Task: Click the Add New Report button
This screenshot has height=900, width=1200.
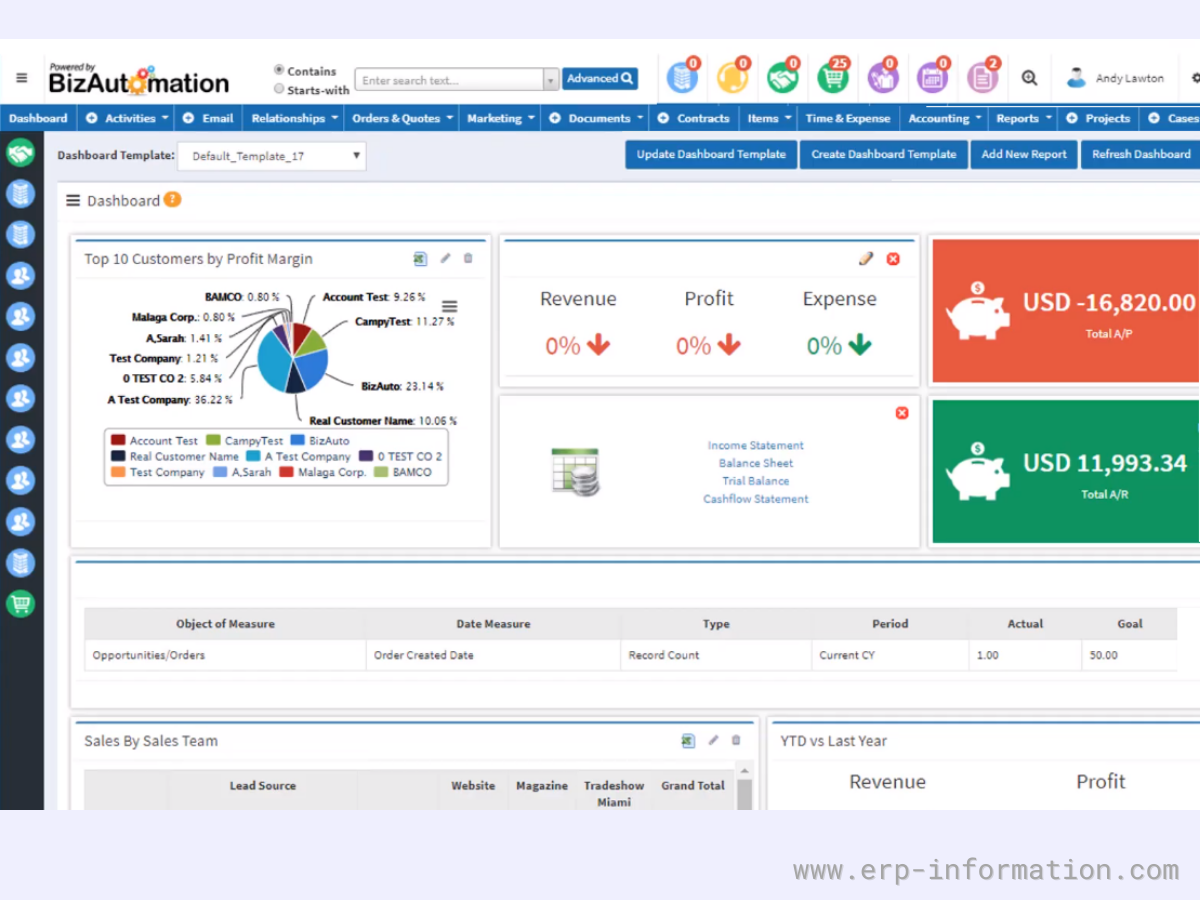Action: (x=1024, y=155)
